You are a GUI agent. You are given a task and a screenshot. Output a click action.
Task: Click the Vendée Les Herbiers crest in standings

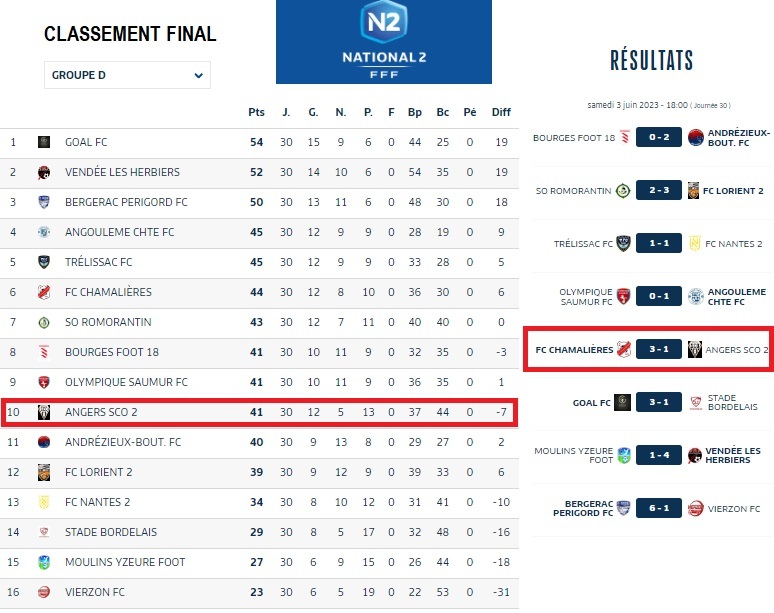pos(44,173)
